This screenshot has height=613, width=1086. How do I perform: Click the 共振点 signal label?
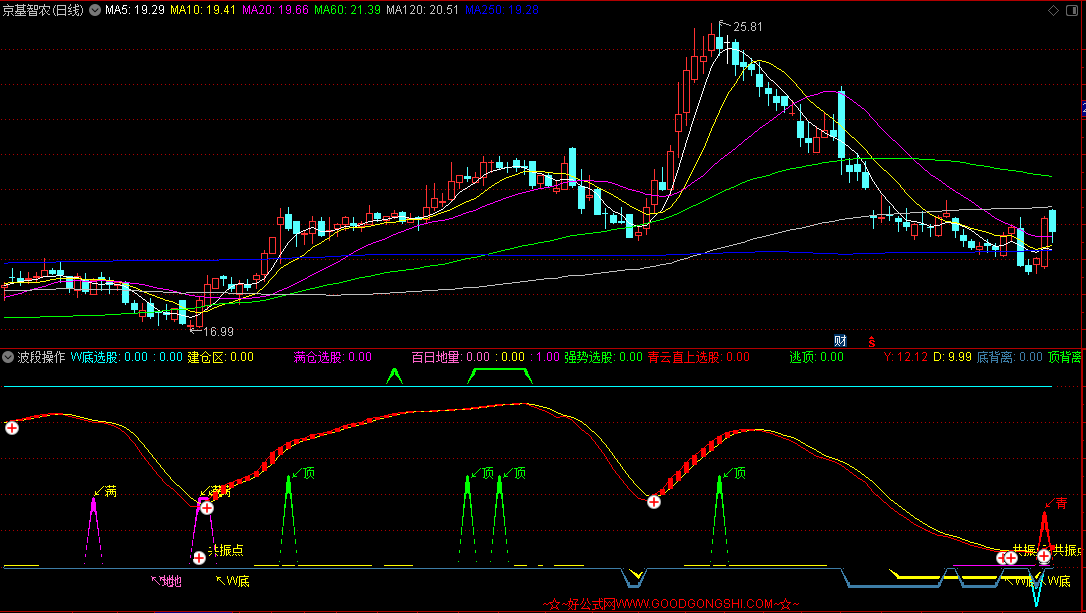[226, 551]
